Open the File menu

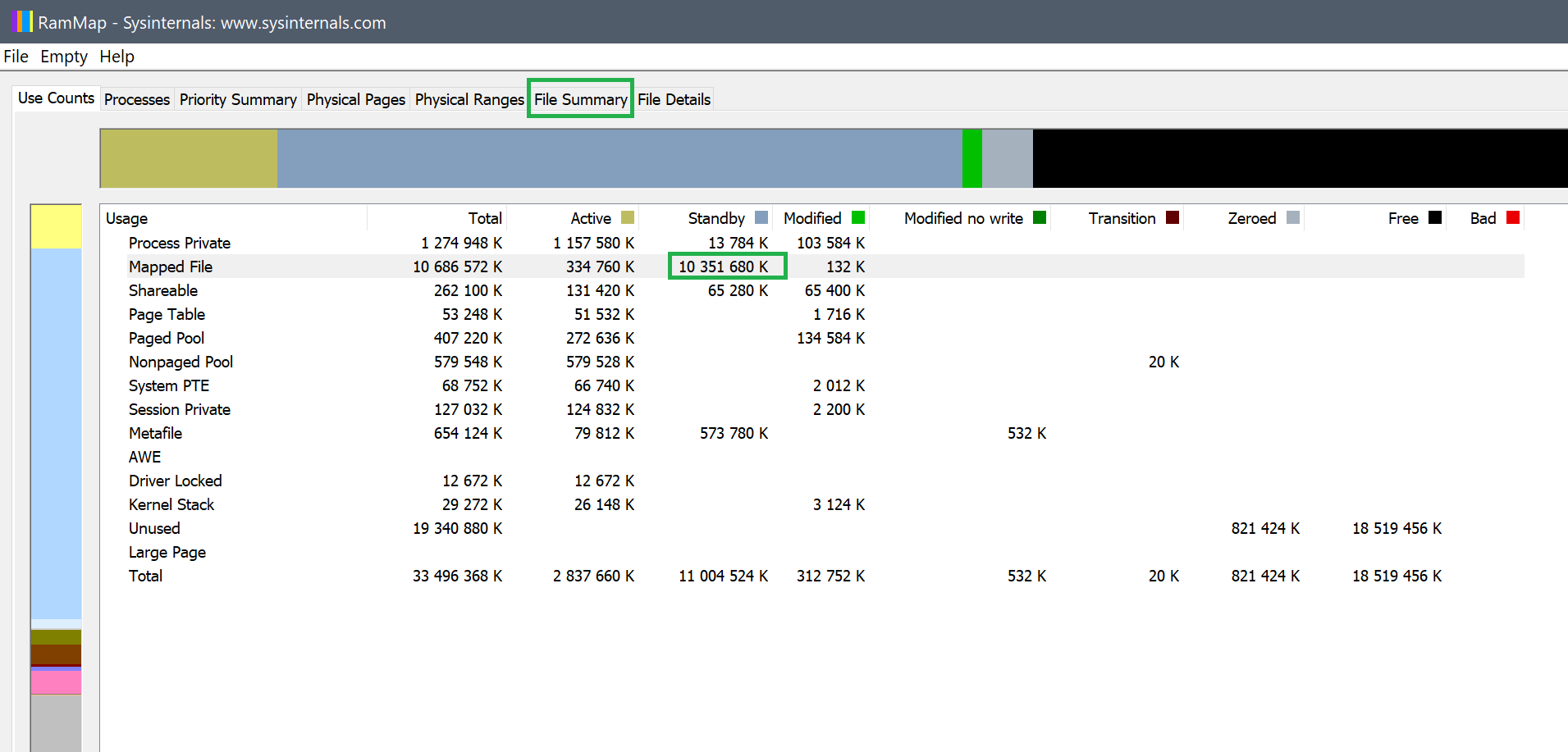pyautogui.click(x=16, y=57)
